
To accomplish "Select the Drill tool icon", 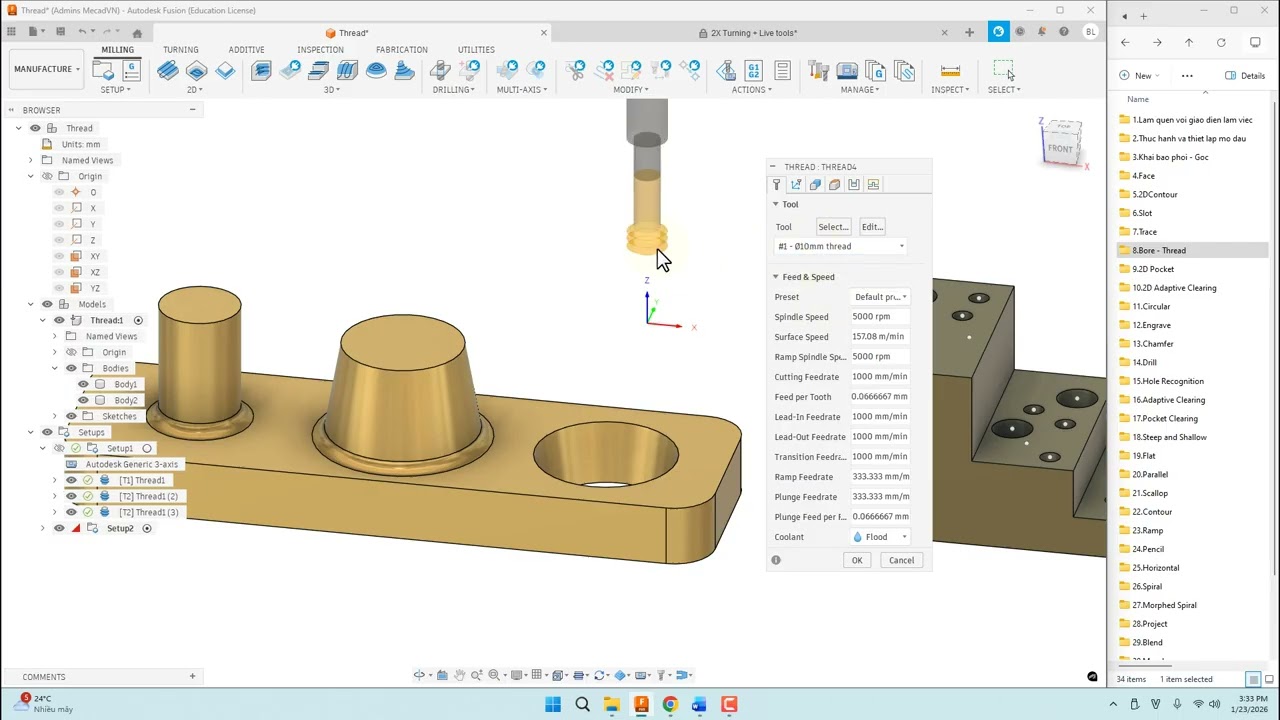I will tap(440, 70).
